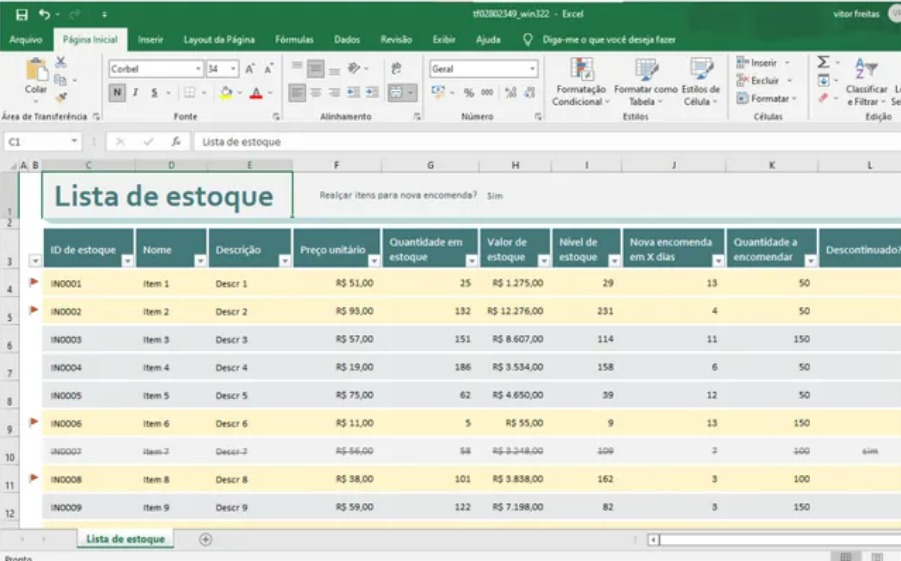Toggle italic formatting I button

(x=136, y=92)
